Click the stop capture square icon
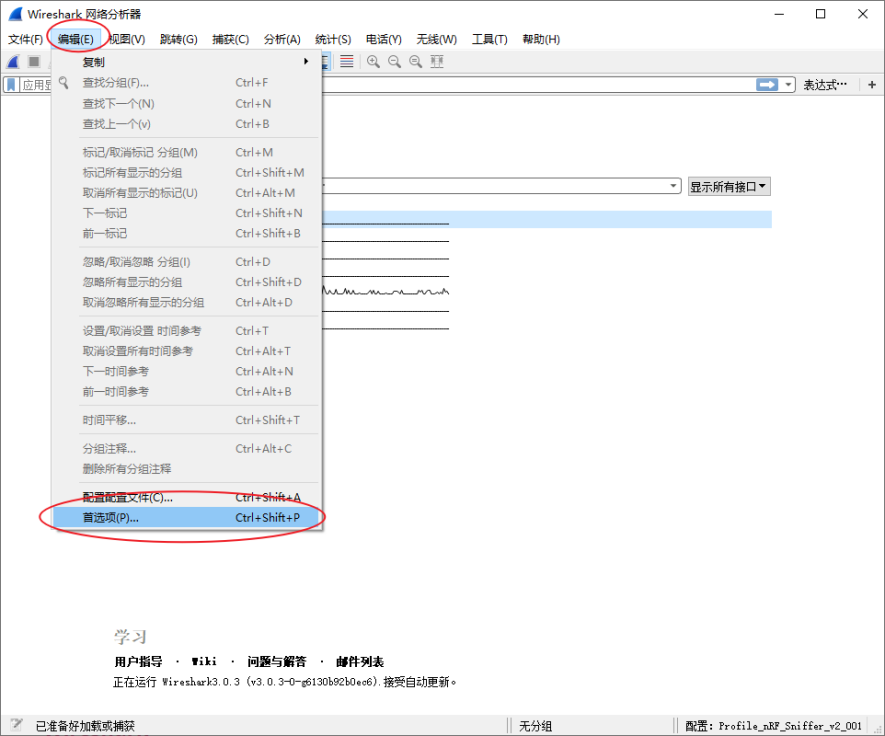 (x=33, y=61)
